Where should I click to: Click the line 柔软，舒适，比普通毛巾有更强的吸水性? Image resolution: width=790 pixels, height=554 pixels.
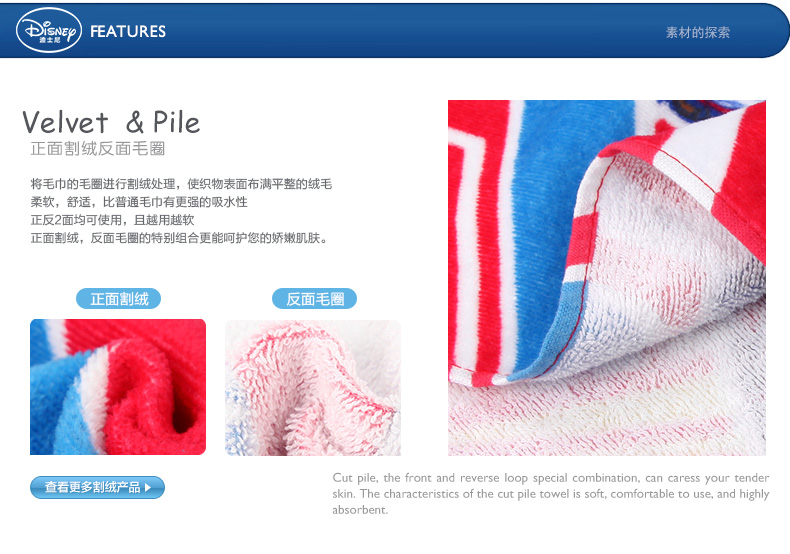pyautogui.click(x=139, y=202)
